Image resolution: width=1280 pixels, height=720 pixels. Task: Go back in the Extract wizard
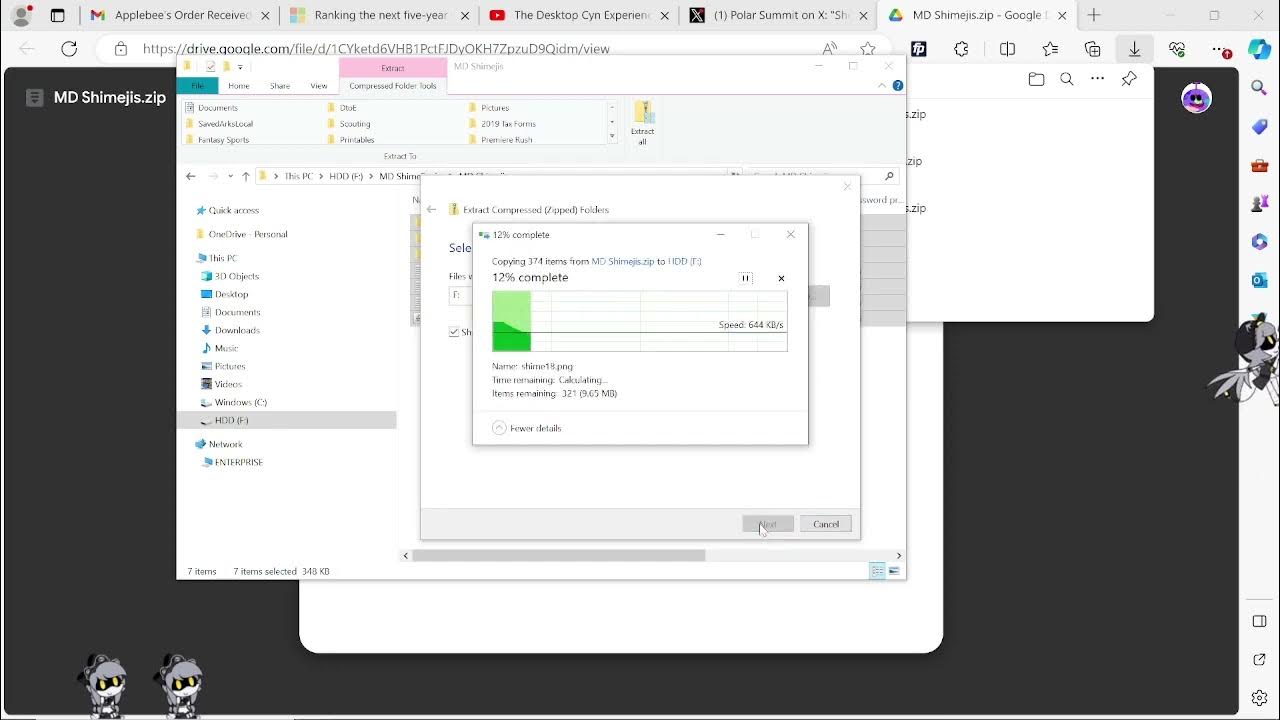(432, 209)
